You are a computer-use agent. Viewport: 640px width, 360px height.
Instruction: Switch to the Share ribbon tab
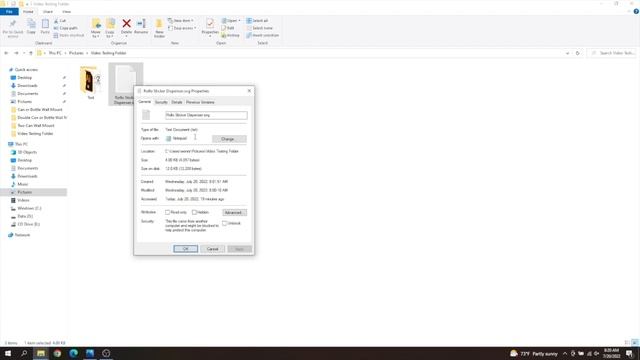(x=48, y=12)
